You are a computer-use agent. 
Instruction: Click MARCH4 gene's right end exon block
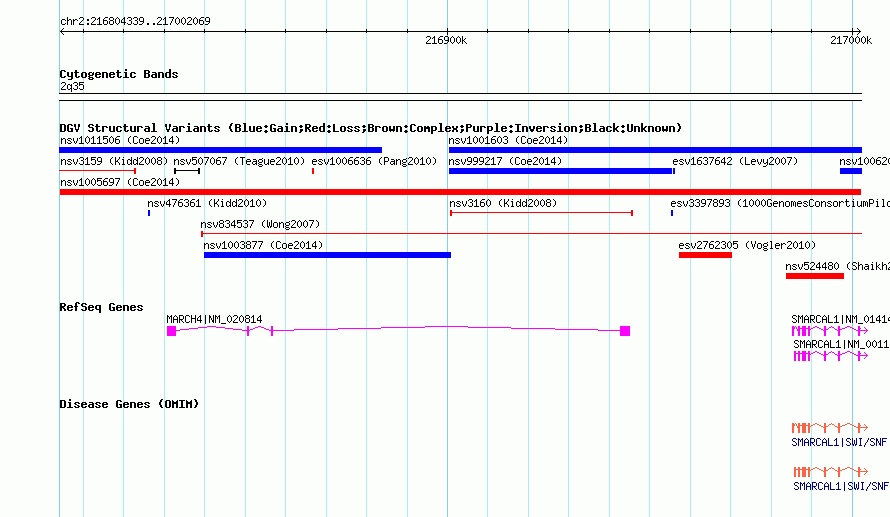click(x=625, y=331)
